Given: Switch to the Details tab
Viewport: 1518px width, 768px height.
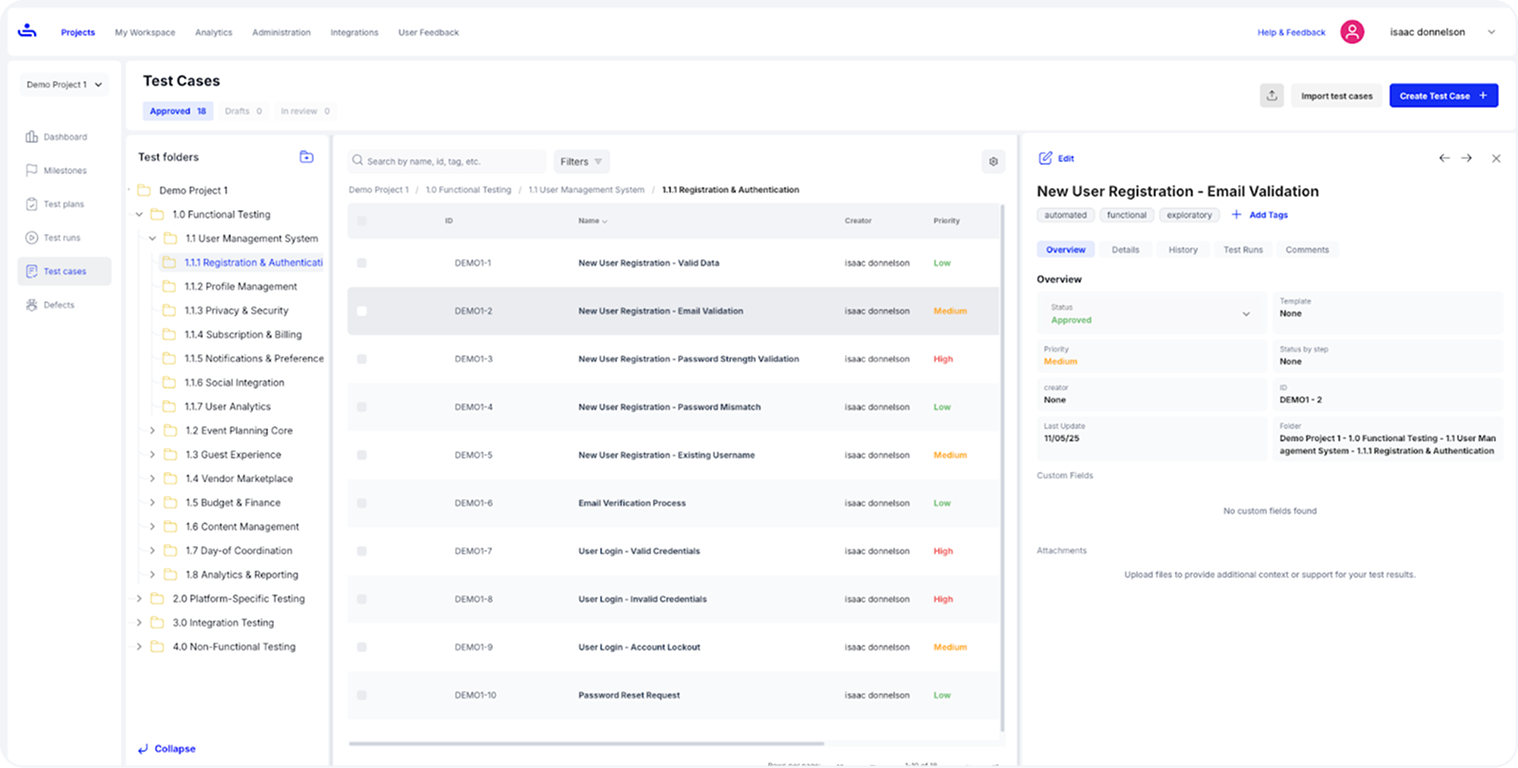Looking at the screenshot, I should coord(1125,250).
